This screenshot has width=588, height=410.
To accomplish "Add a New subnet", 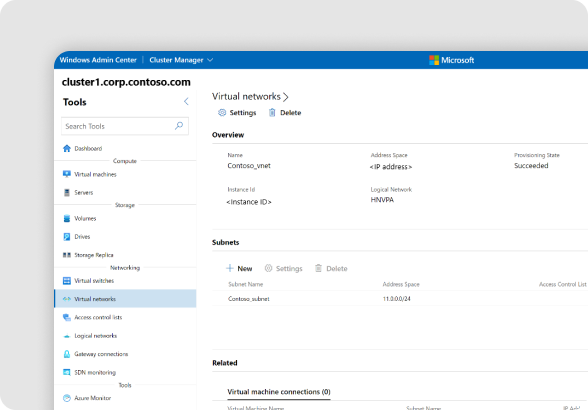I will coord(239,268).
